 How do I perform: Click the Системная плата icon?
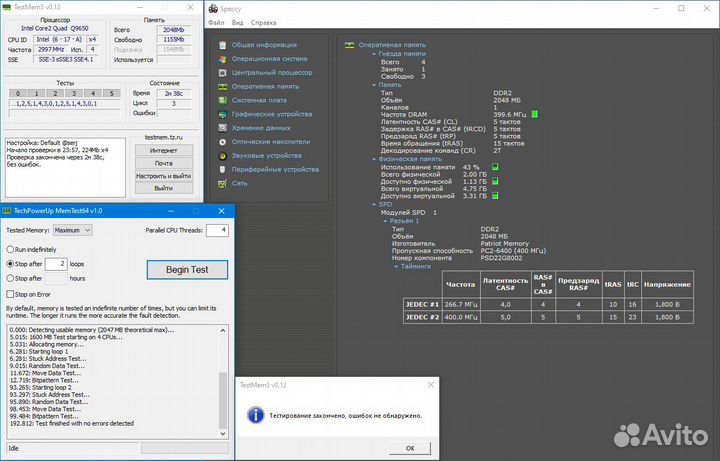[x=223, y=100]
